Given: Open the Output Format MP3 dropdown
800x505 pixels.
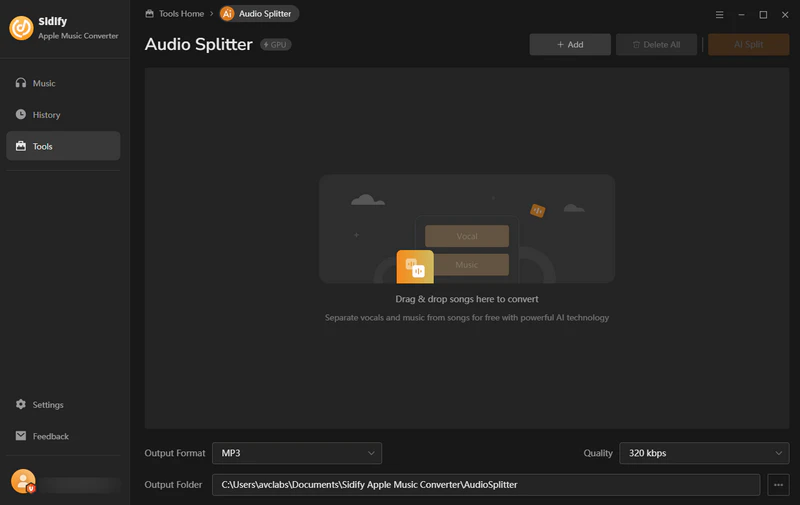Looking at the screenshot, I should (297, 453).
